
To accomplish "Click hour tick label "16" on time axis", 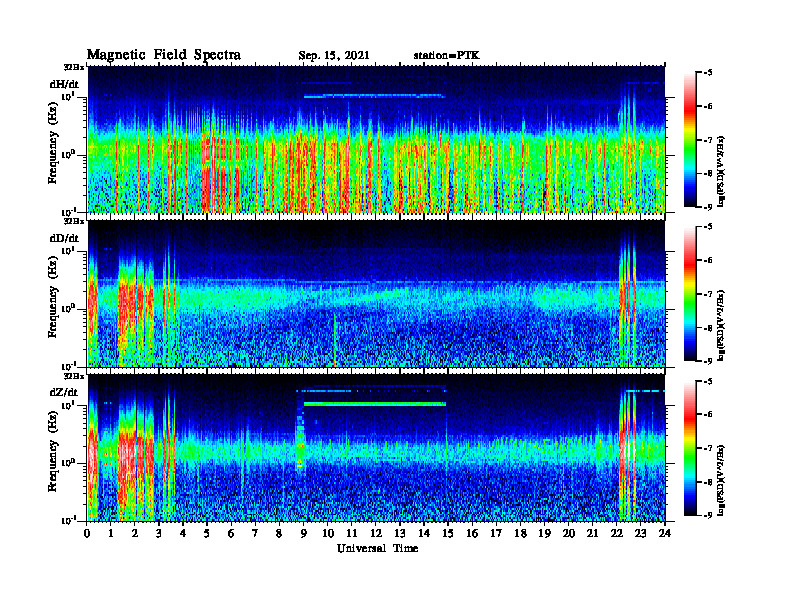I will point(472,534).
